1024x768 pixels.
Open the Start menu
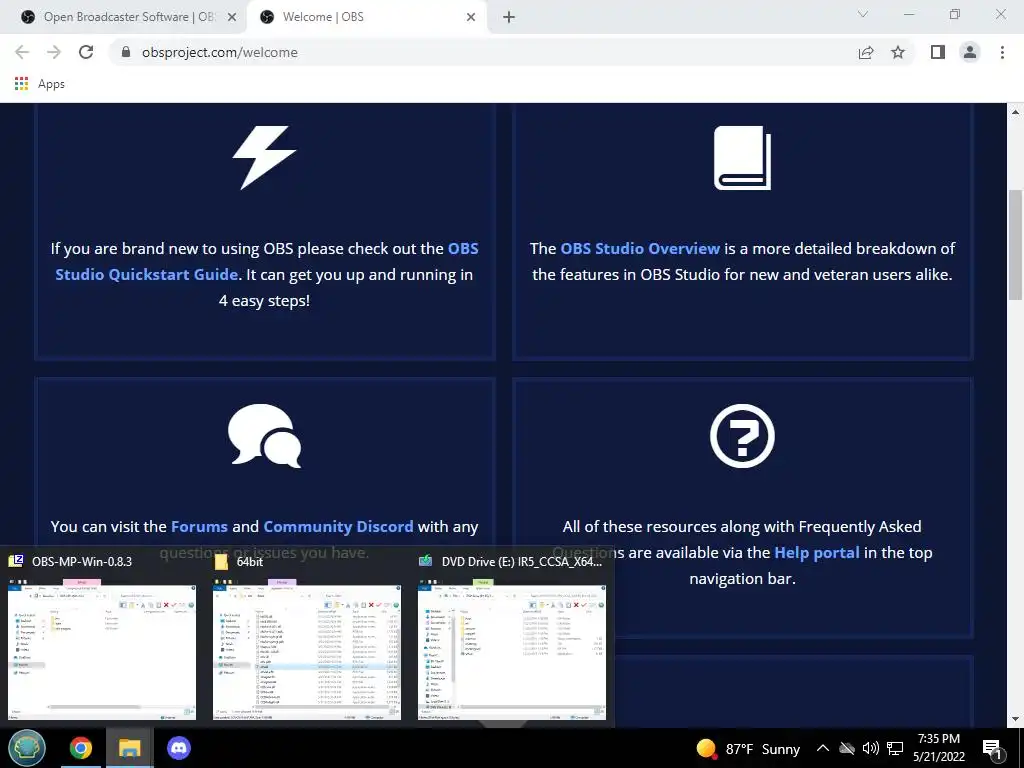pyautogui.click(x=27, y=748)
